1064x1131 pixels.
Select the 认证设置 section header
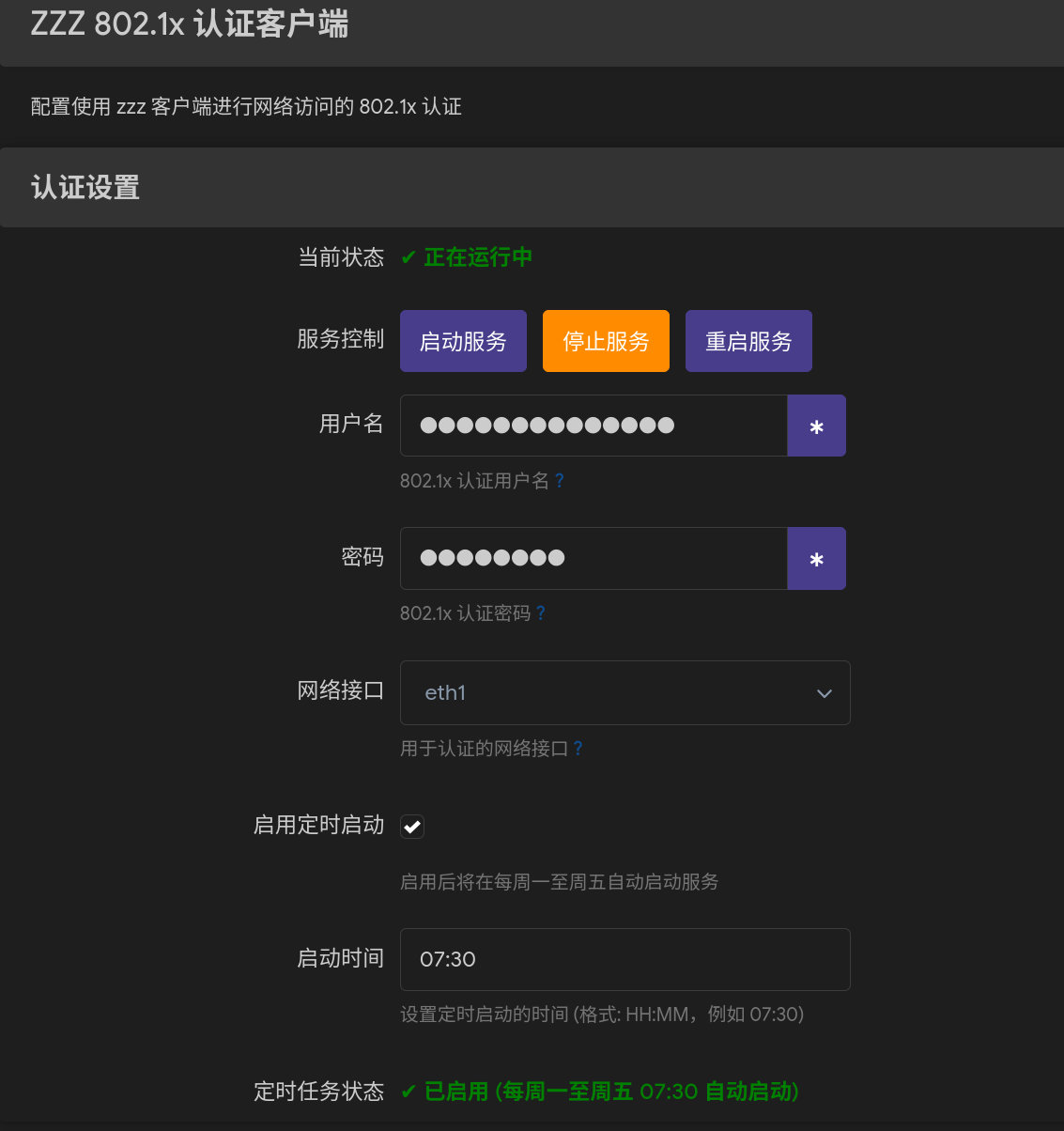coord(85,188)
